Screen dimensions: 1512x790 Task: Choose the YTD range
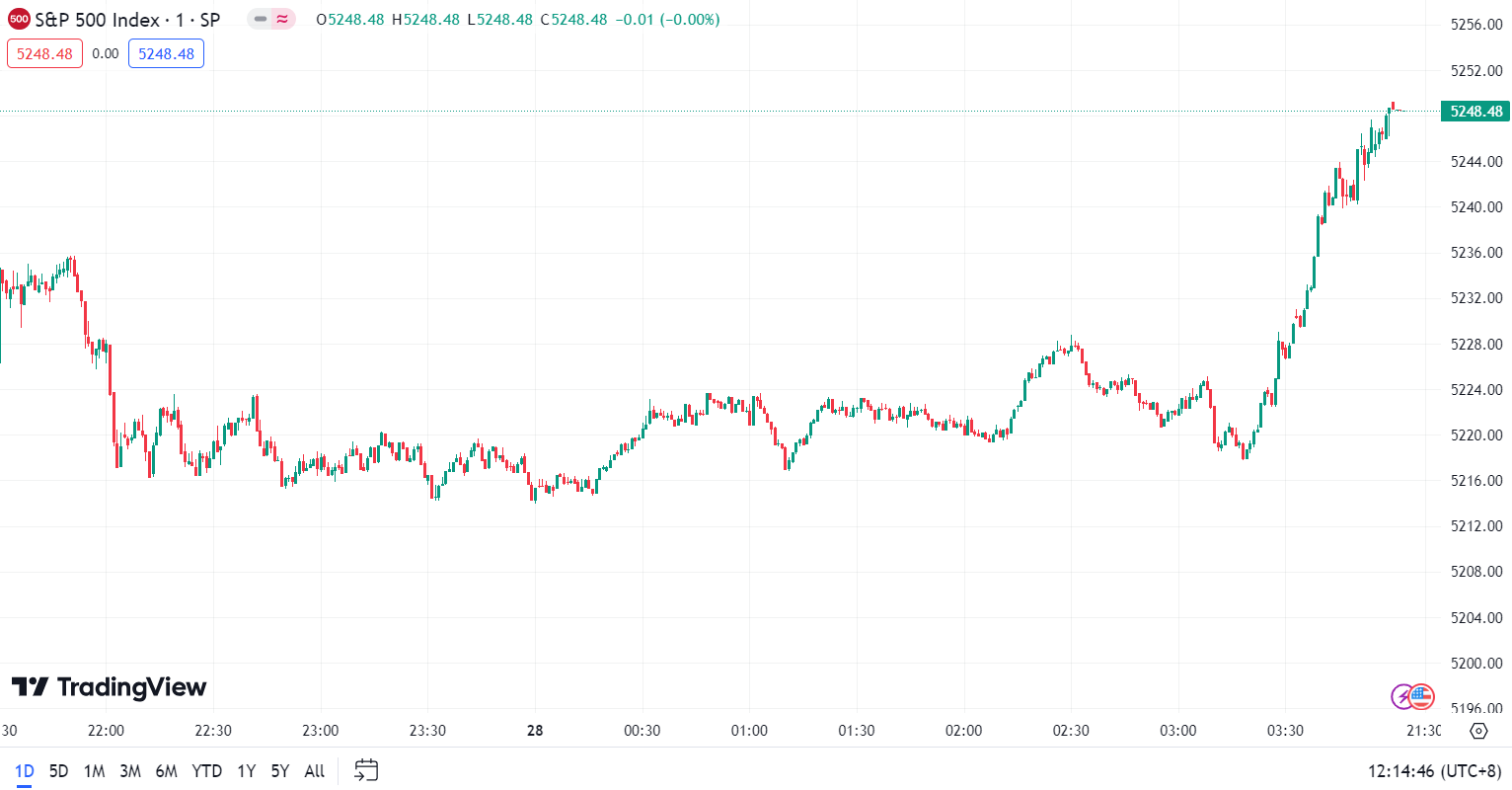coord(206,771)
